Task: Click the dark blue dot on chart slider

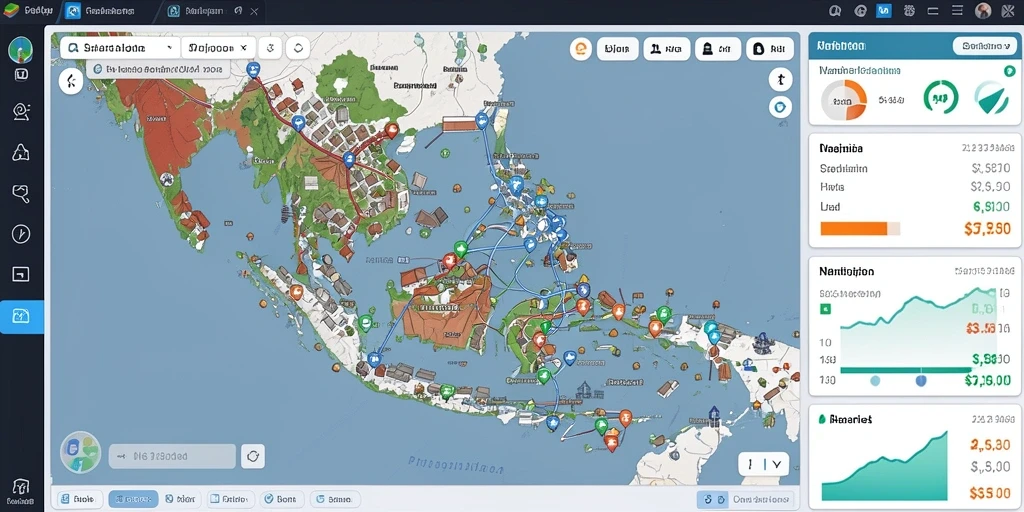Action: pyautogui.click(x=921, y=381)
